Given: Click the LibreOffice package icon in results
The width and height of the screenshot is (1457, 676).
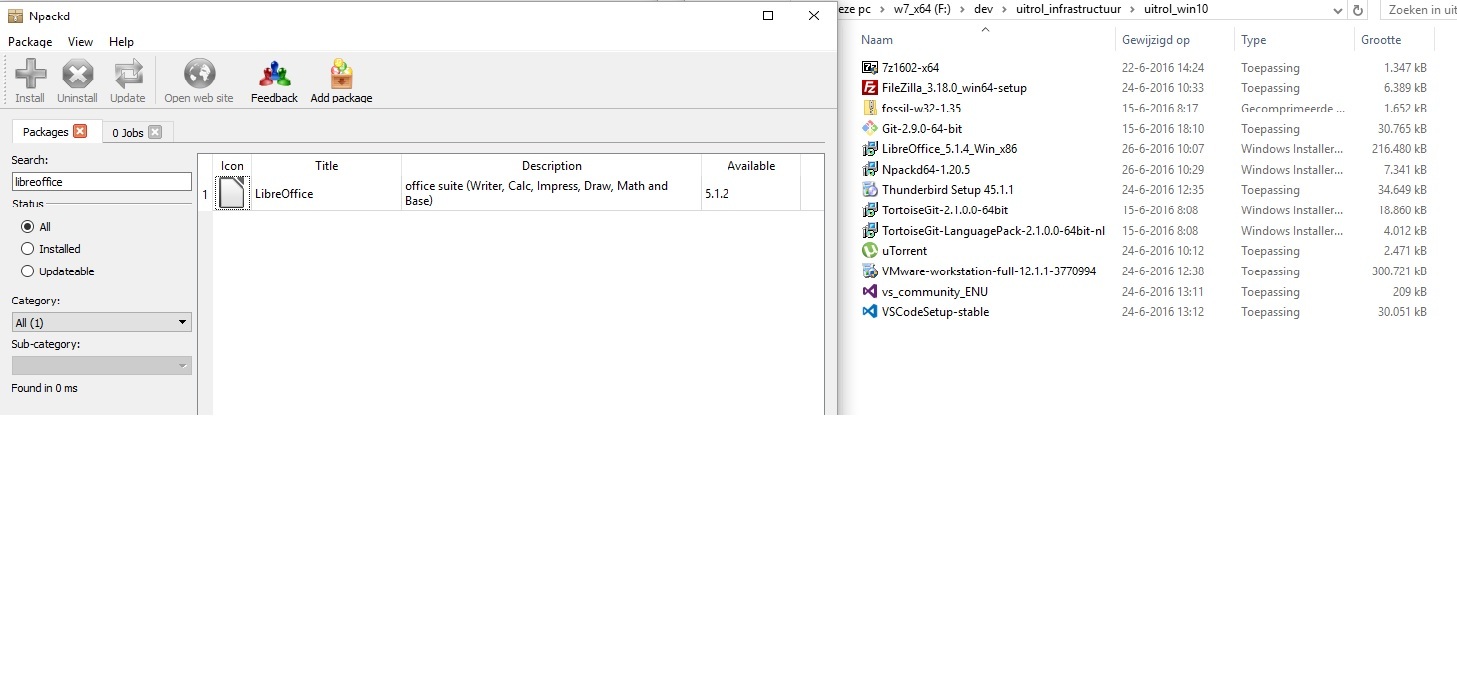Looking at the screenshot, I should coord(232,193).
